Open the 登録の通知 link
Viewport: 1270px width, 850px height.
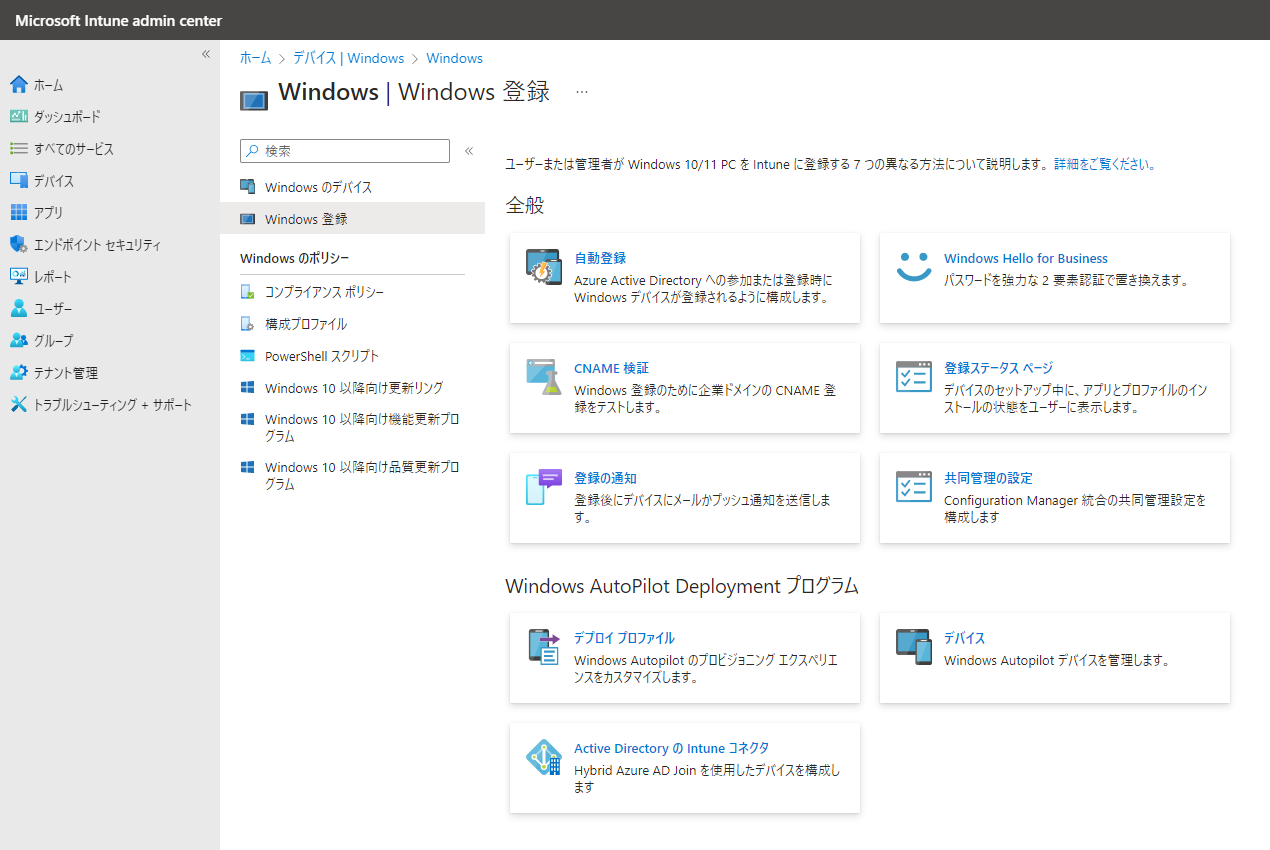coord(605,478)
